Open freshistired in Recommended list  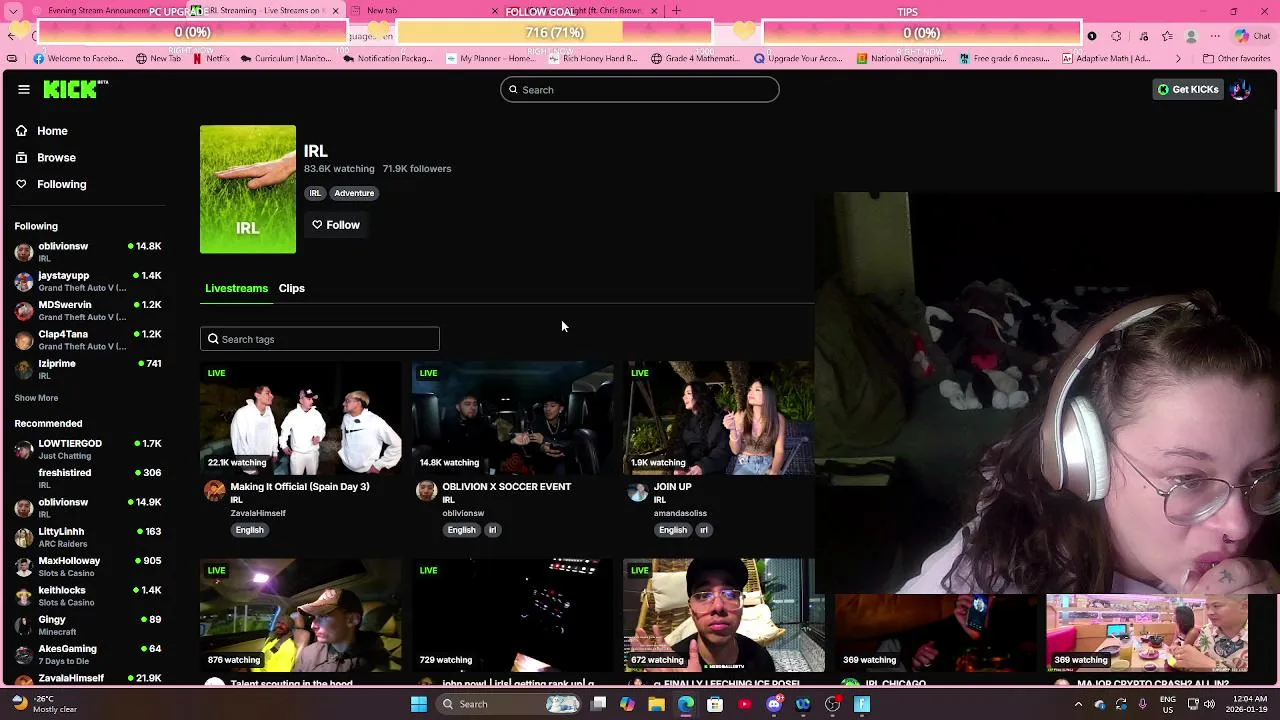[88, 478]
